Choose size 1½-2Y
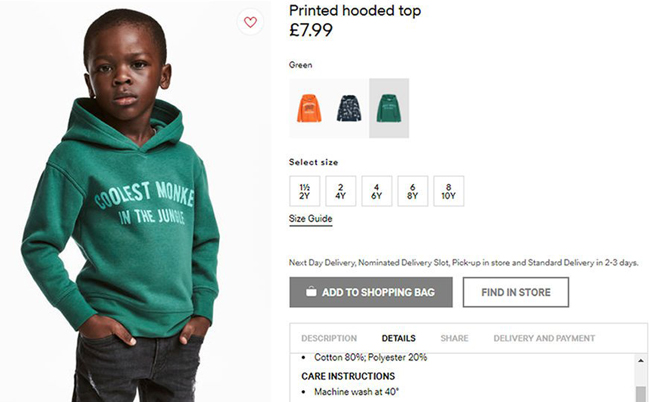This screenshot has height=402, width=650. coord(304,191)
